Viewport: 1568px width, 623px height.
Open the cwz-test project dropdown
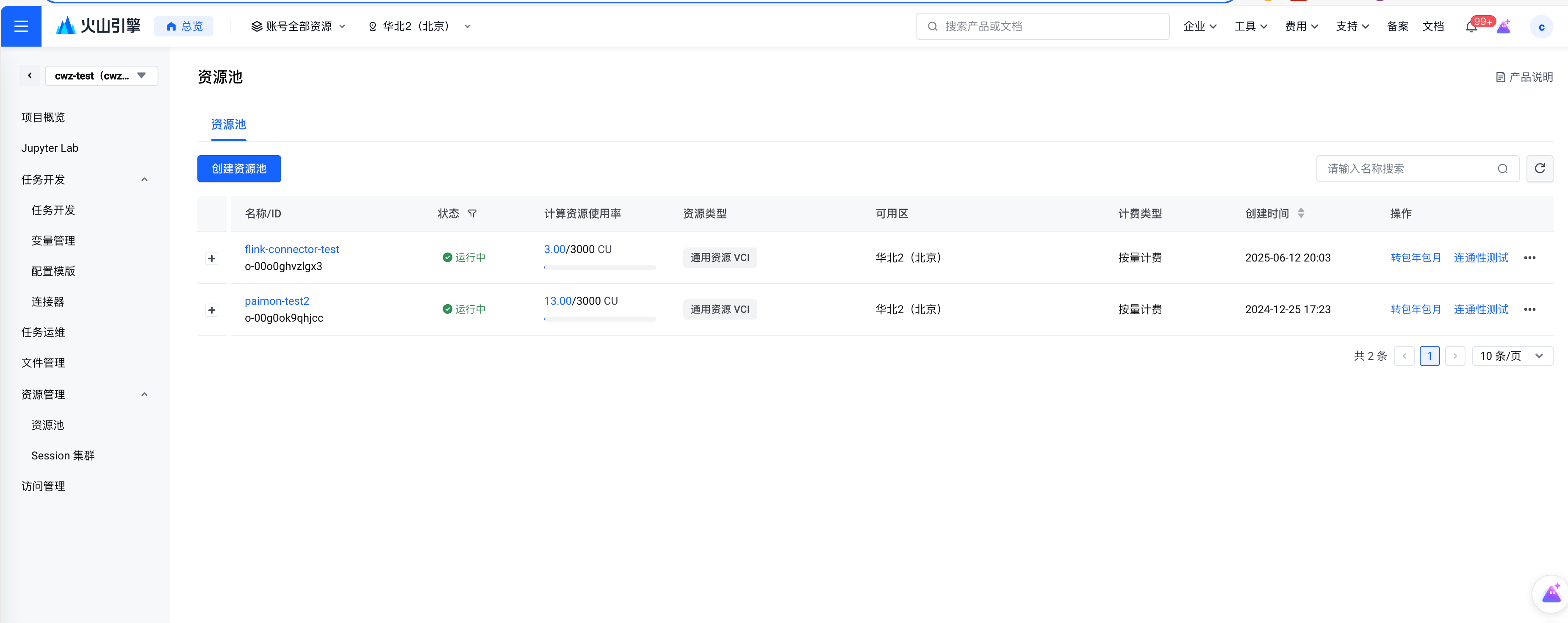[101, 75]
